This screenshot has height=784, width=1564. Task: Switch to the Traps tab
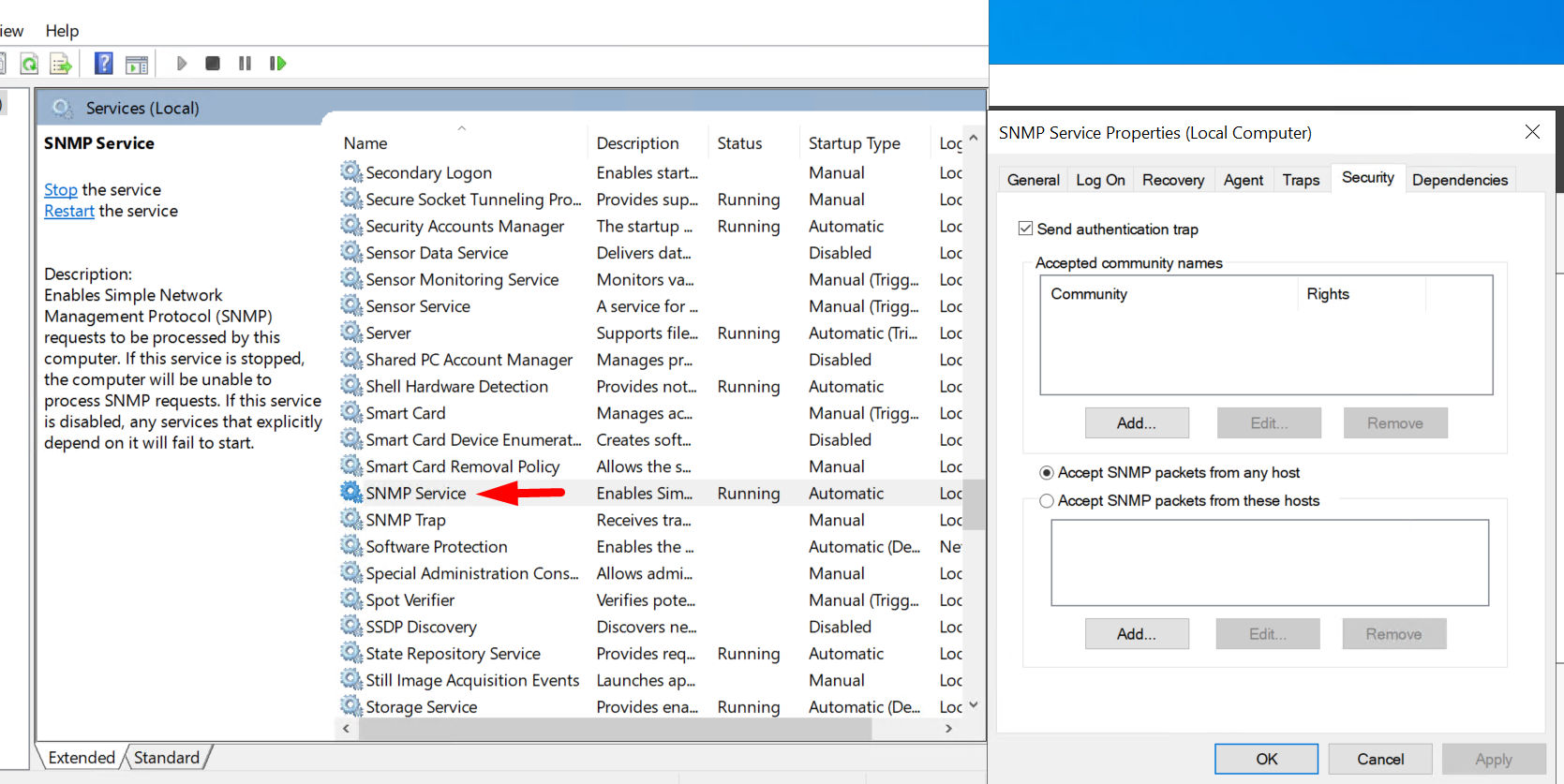coord(1300,180)
